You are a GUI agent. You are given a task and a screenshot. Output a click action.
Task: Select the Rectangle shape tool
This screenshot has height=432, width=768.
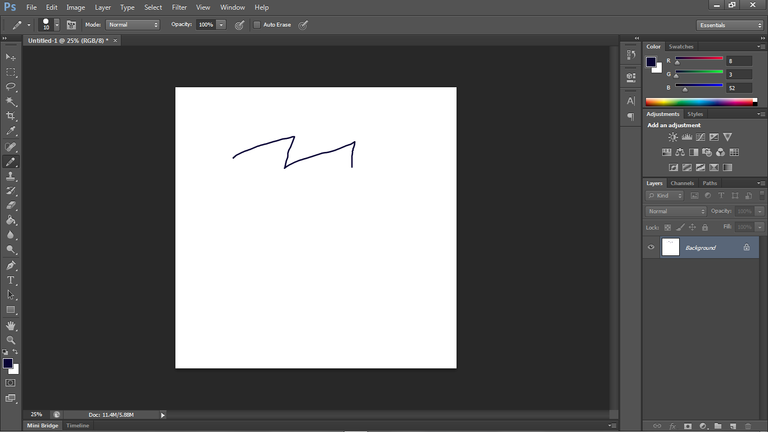click(11, 310)
